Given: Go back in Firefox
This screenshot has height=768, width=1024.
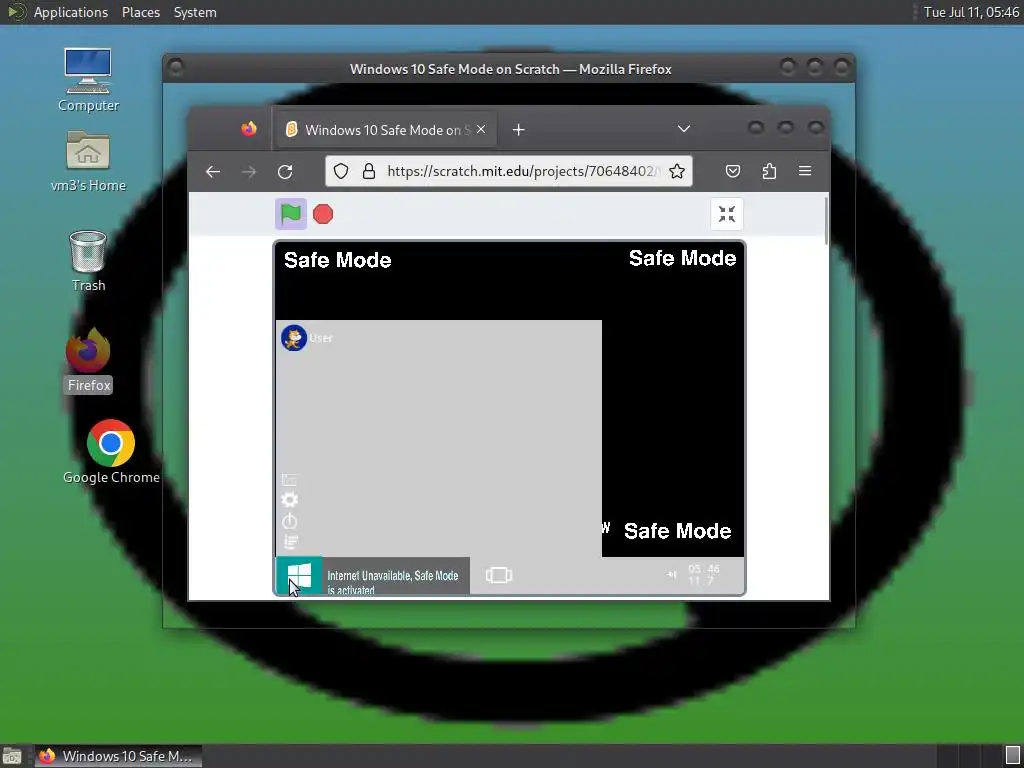Looking at the screenshot, I should [213, 172].
